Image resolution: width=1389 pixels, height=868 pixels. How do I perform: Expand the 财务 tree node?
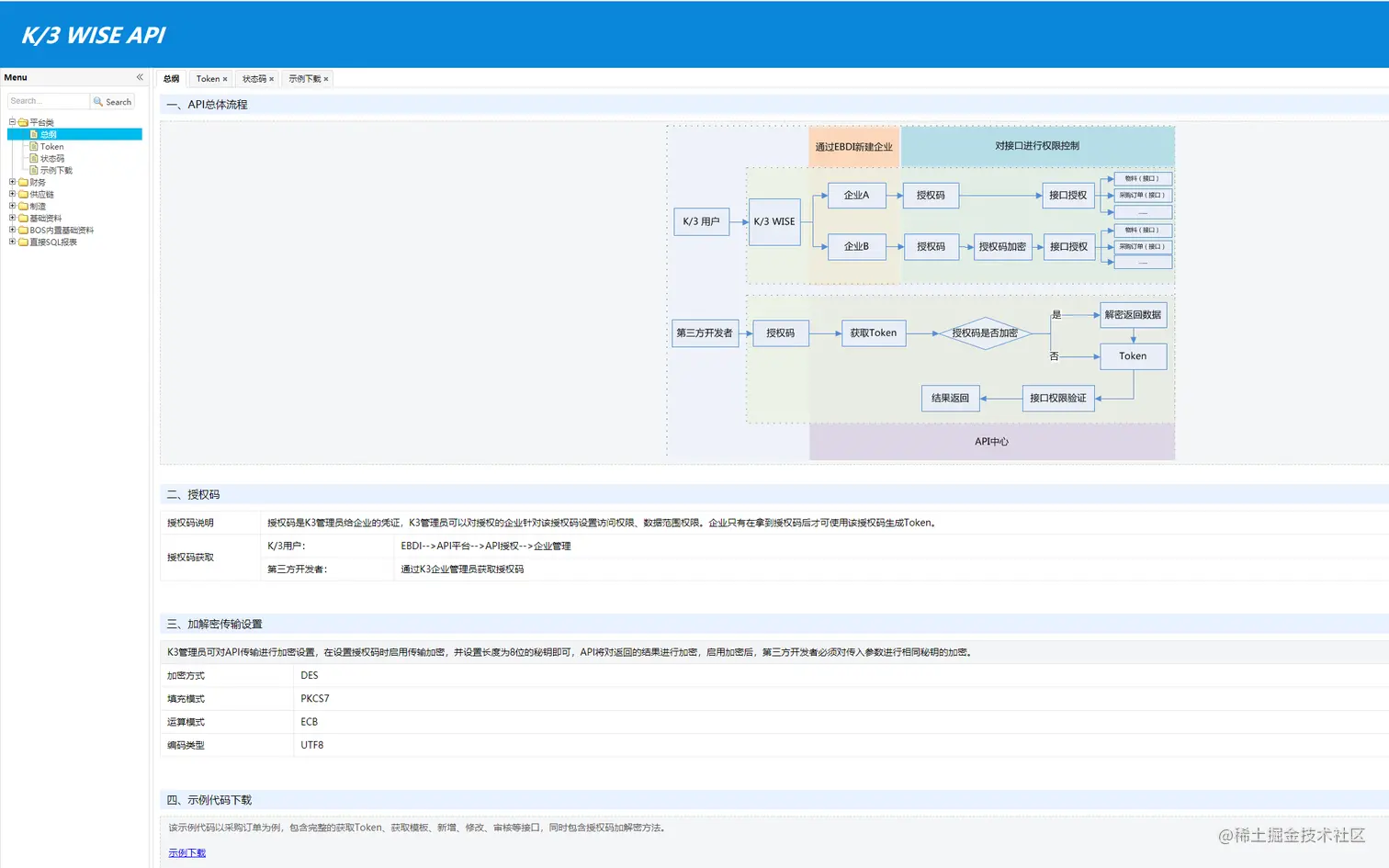12,182
